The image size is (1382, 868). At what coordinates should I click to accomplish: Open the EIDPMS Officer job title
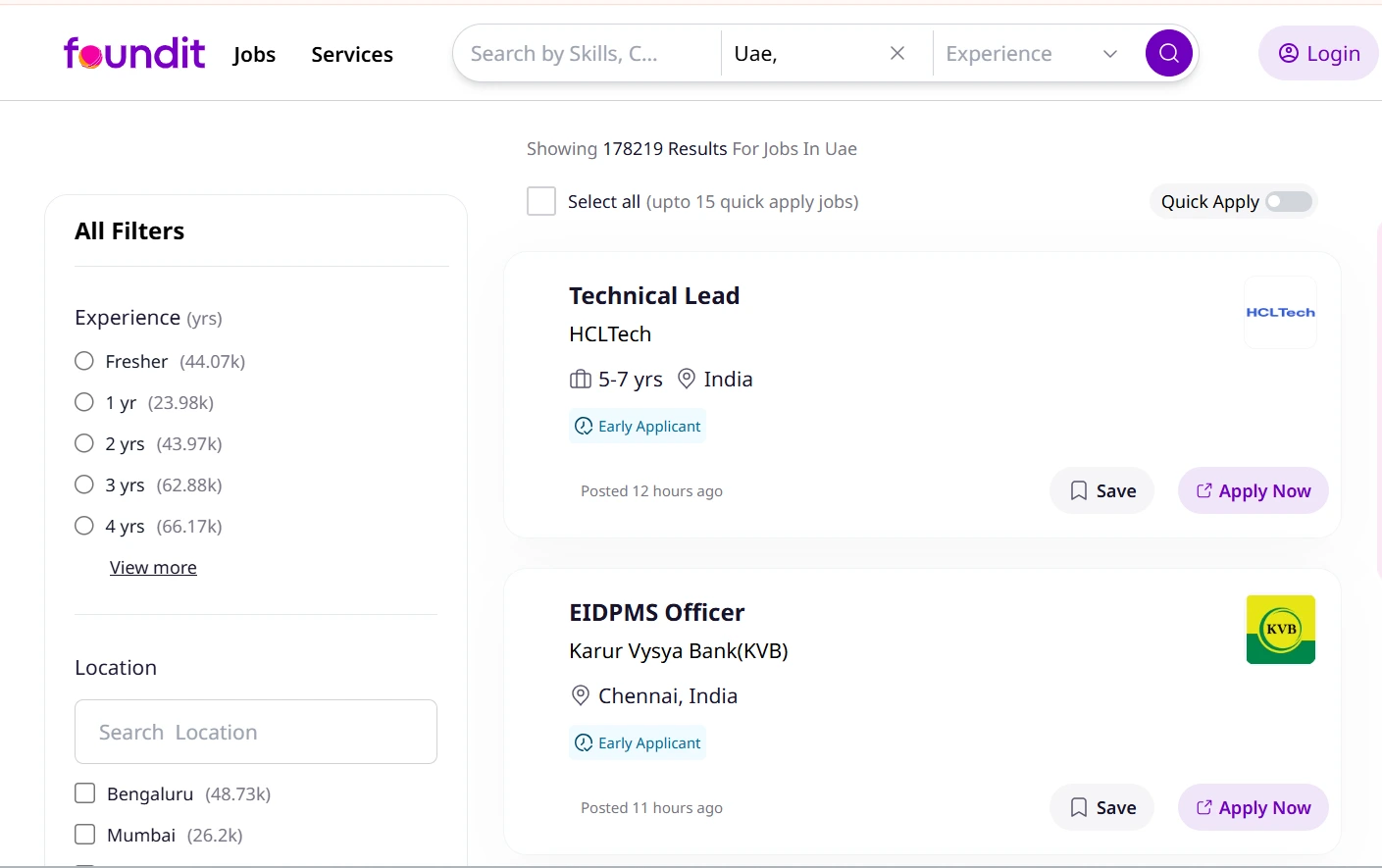[657, 612]
